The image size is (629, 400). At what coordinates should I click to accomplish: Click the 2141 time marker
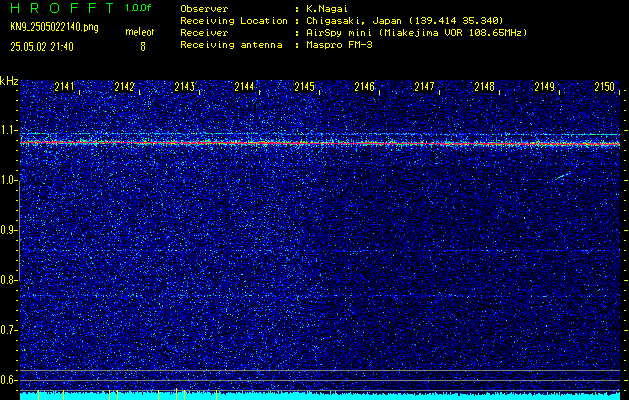click(x=64, y=87)
